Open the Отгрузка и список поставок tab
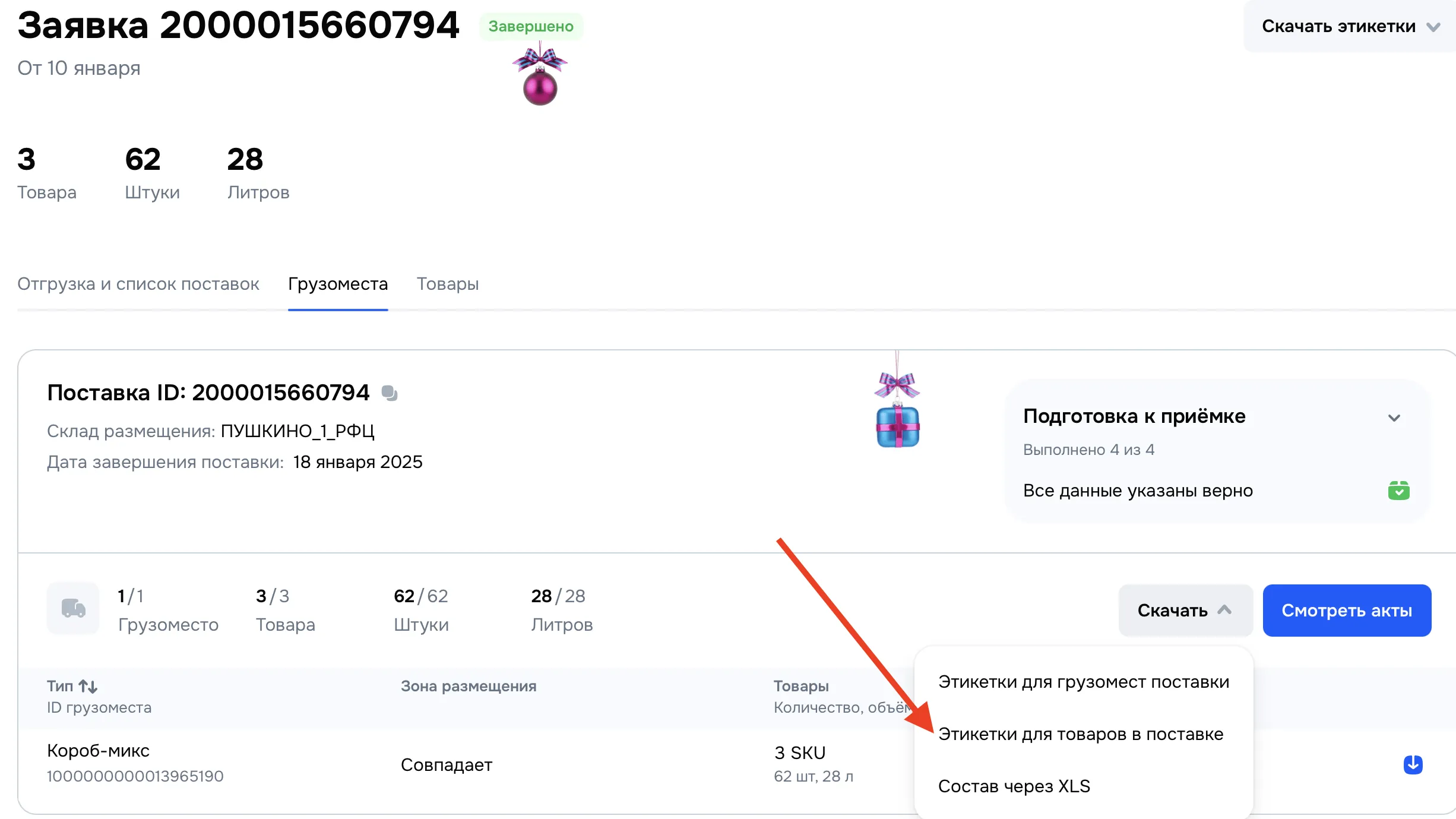1456x819 pixels. [x=138, y=284]
